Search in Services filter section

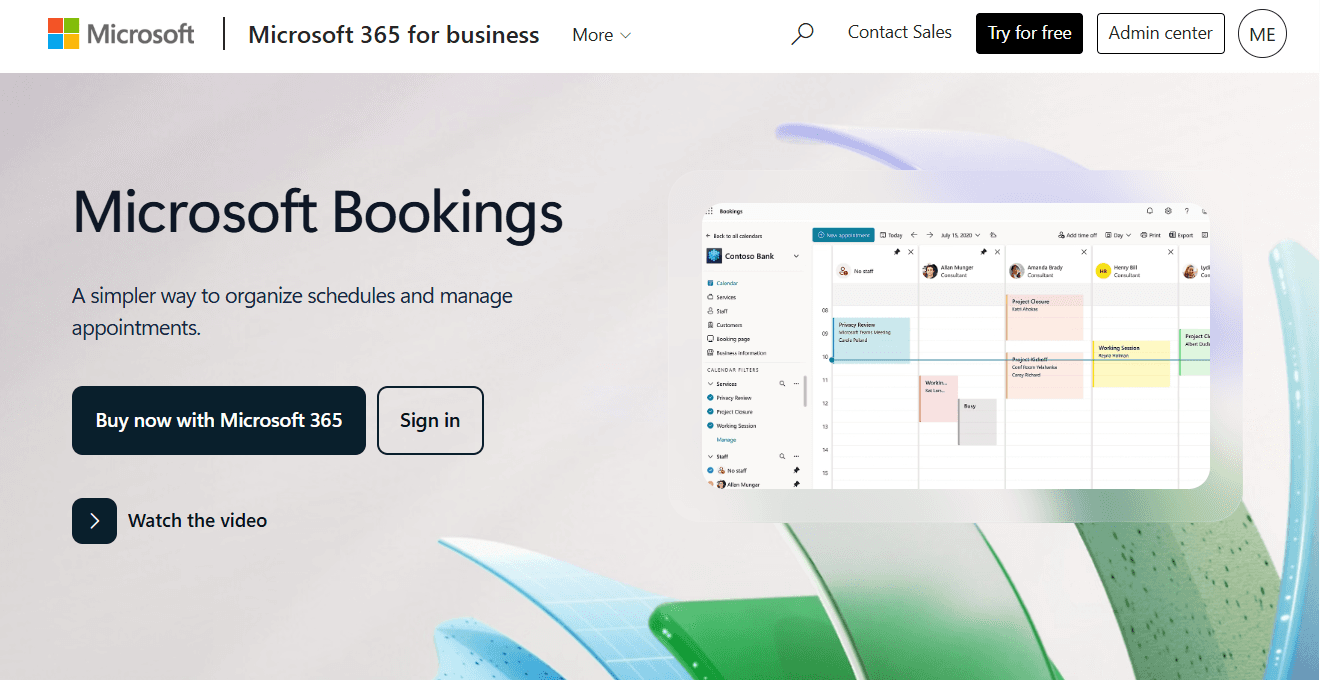[782, 383]
